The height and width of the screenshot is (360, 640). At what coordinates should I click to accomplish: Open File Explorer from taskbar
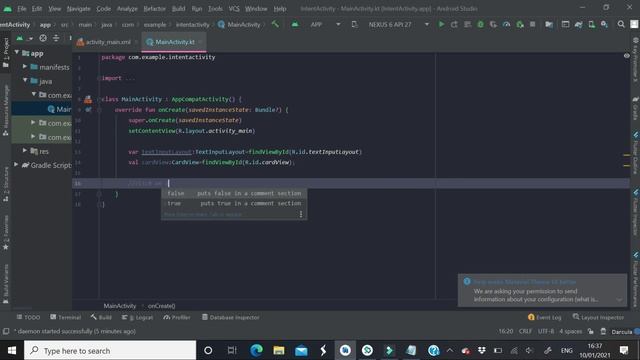279,350
